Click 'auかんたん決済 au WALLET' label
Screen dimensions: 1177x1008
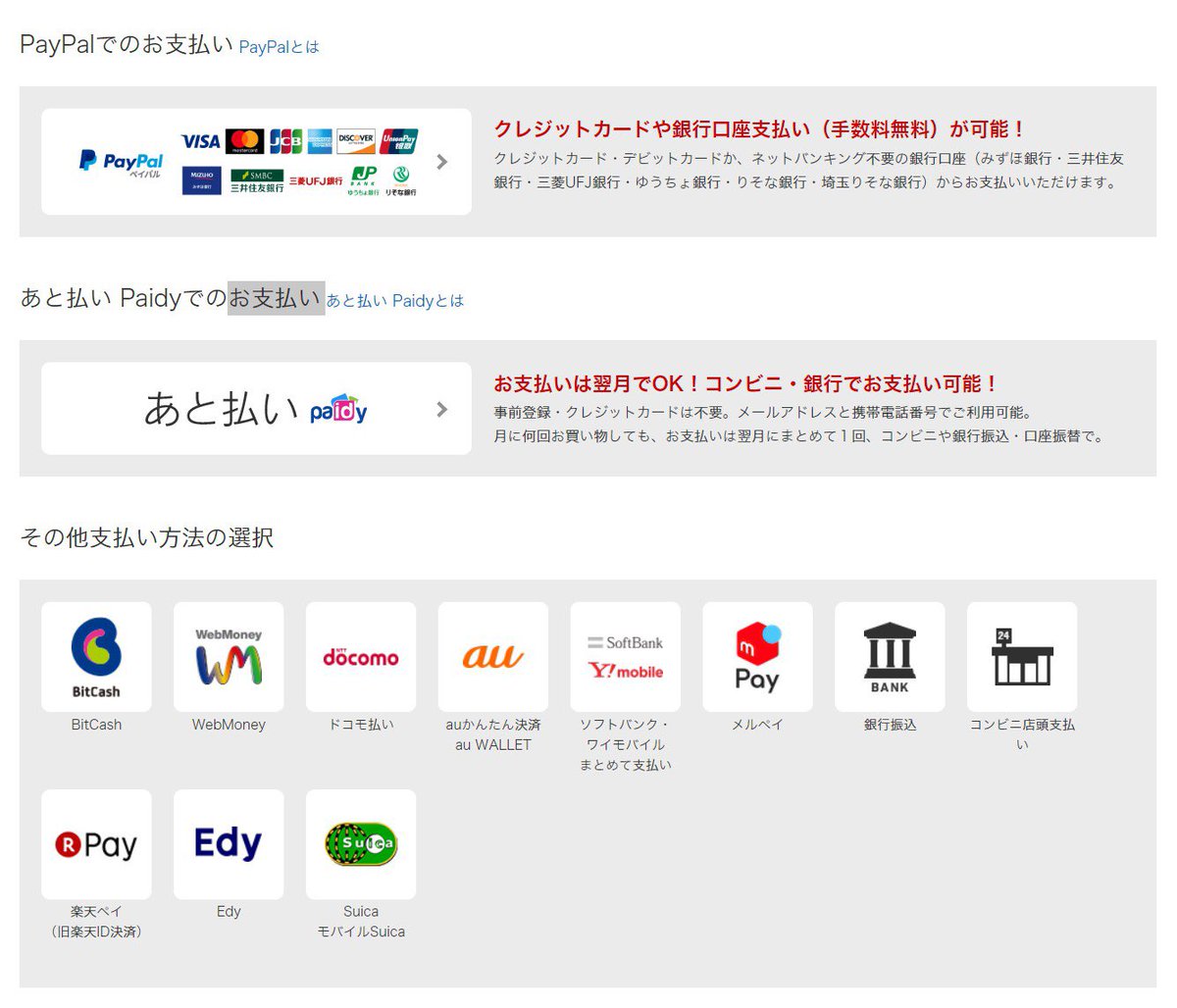point(493,734)
